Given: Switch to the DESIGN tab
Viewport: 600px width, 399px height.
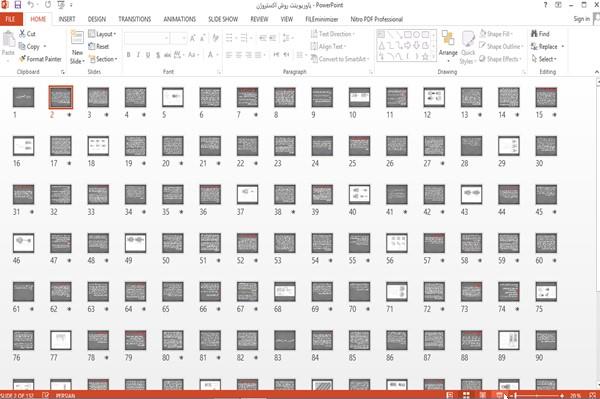Looking at the screenshot, I should click(x=97, y=19).
